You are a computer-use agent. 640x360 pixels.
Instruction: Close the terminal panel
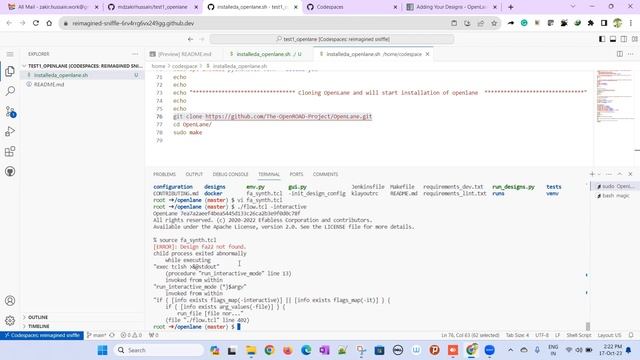[630, 174]
